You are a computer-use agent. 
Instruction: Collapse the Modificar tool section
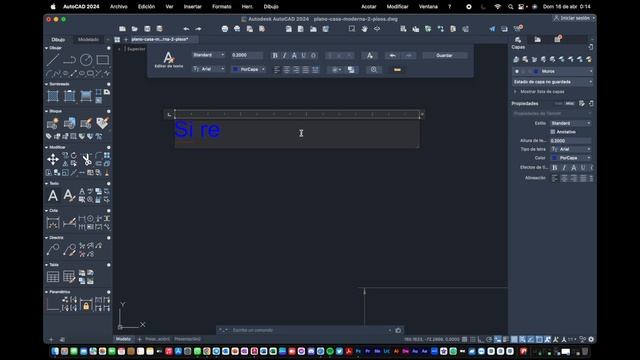click(46, 147)
